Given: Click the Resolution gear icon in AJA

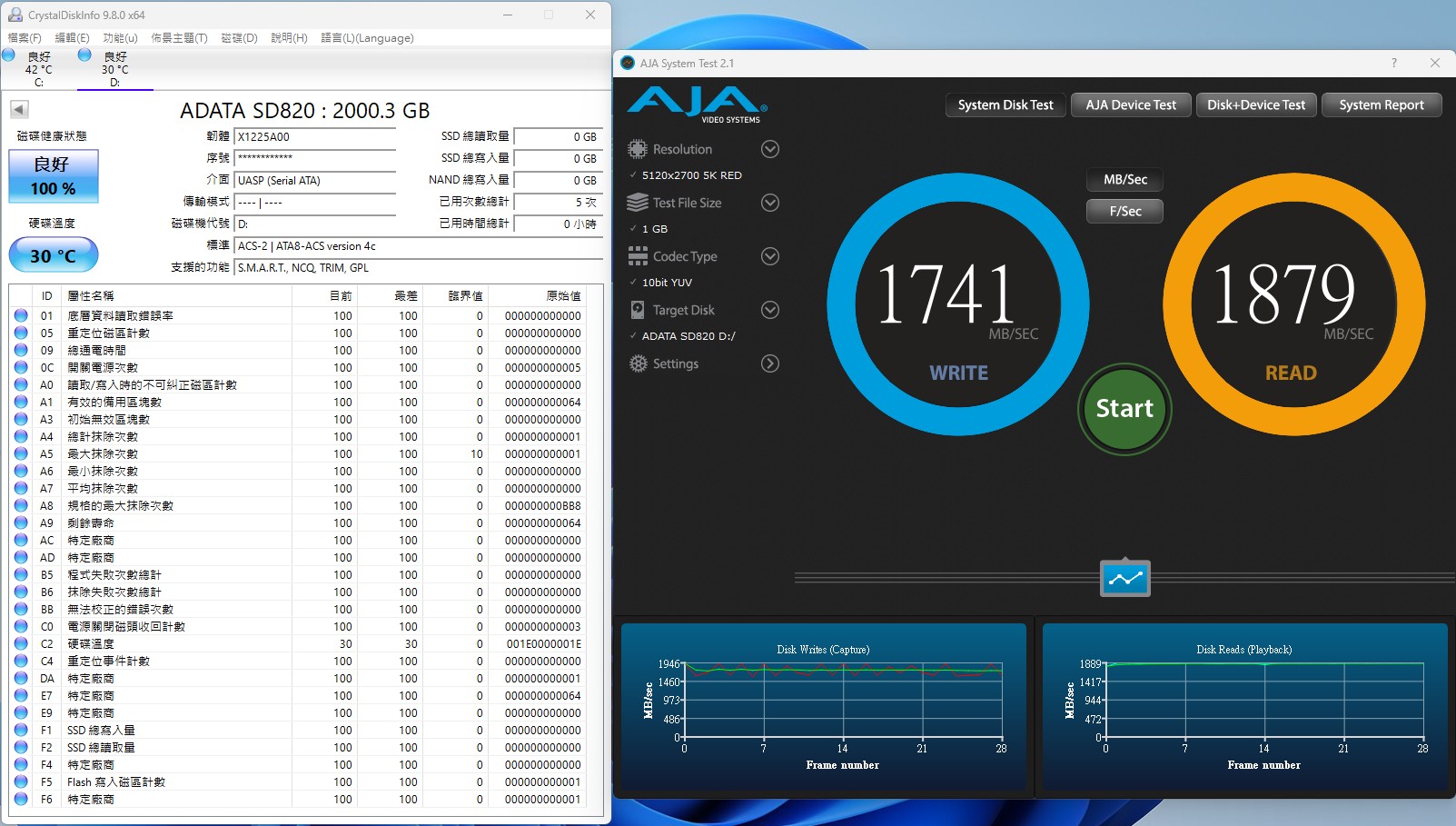Looking at the screenshot, I should 638,149.
